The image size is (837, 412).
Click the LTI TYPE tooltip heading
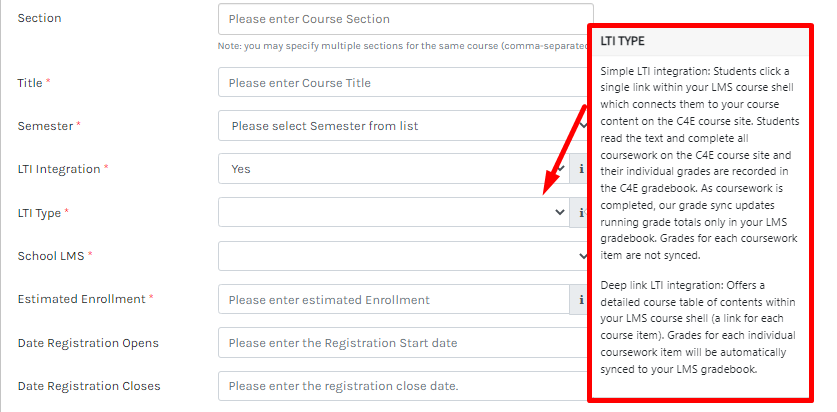[622, 42]
